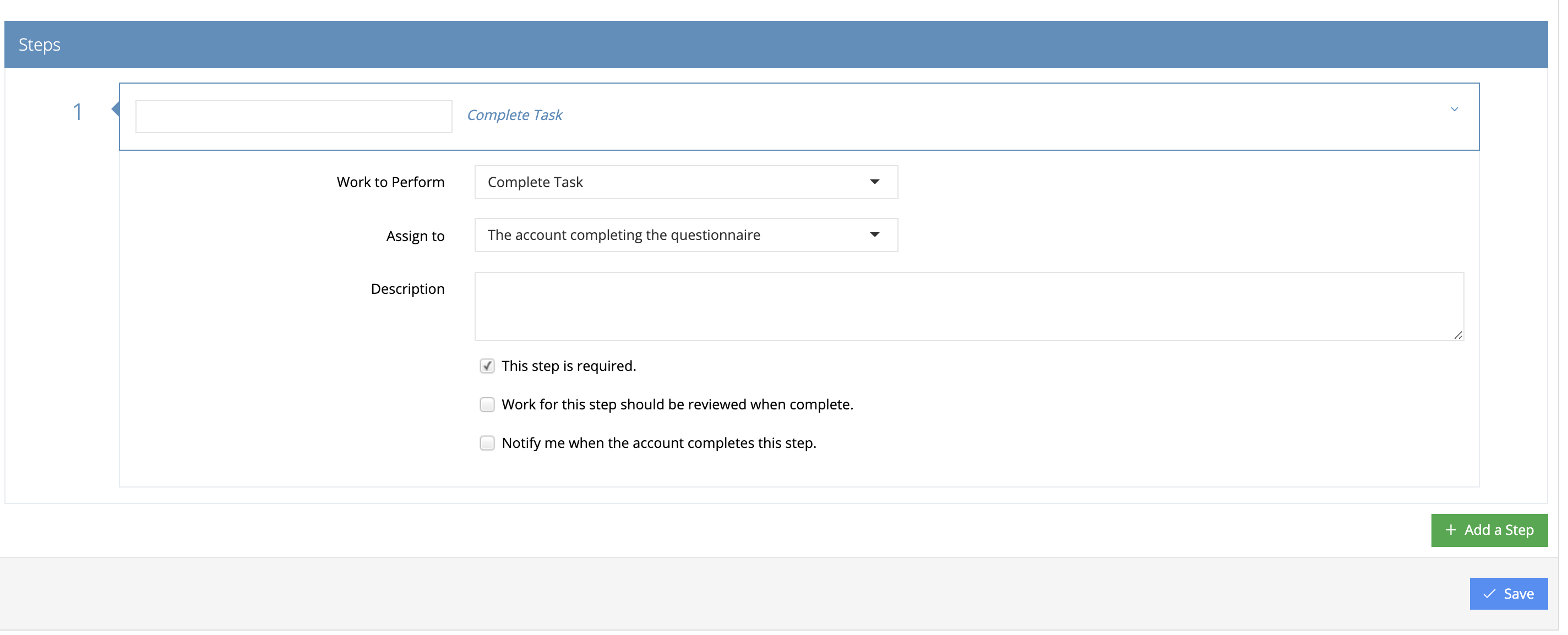This screenshot has height=635, width=1568.
Task: Click the Add a Step button
Action: 1489,530
